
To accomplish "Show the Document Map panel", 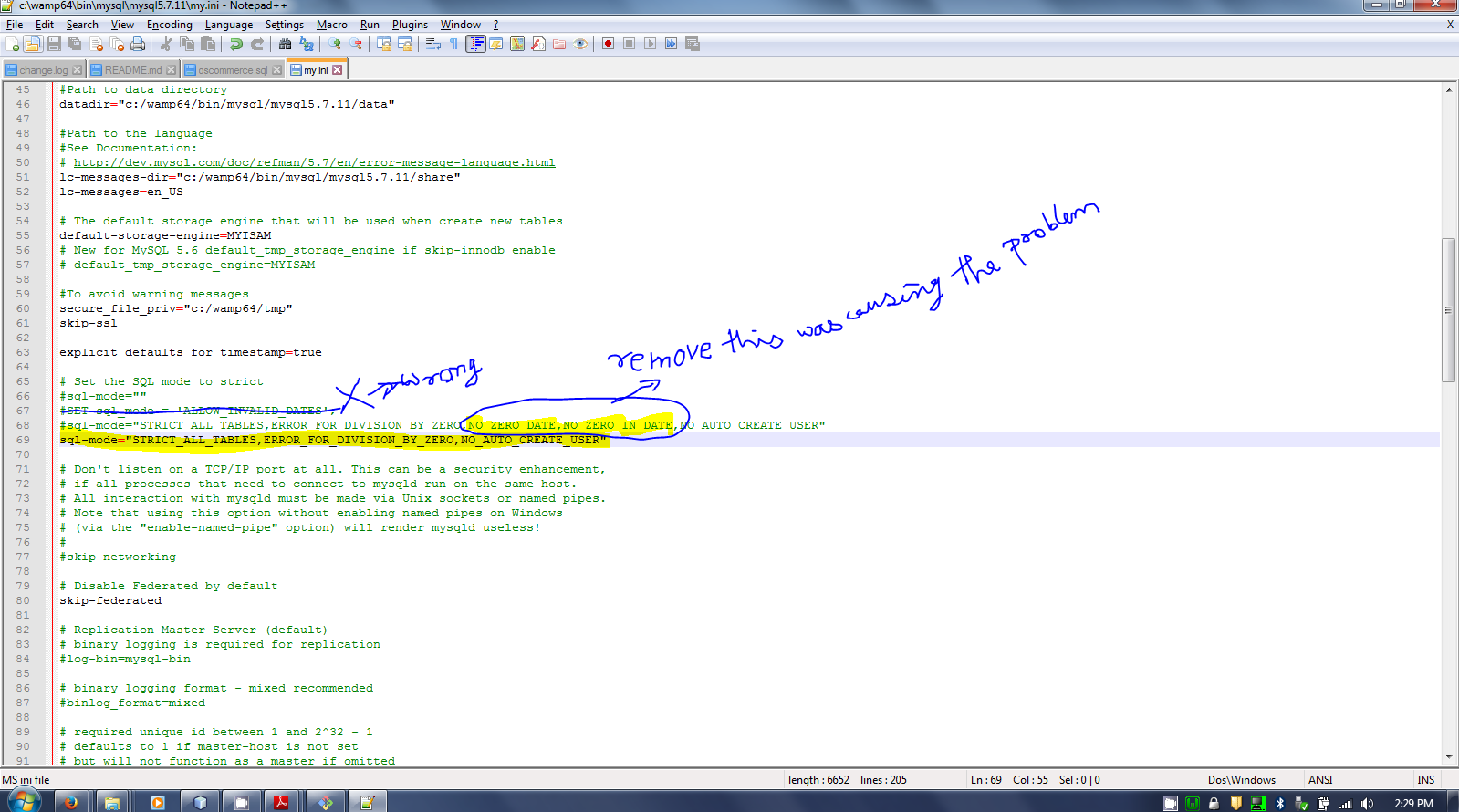I will [517, 44].
